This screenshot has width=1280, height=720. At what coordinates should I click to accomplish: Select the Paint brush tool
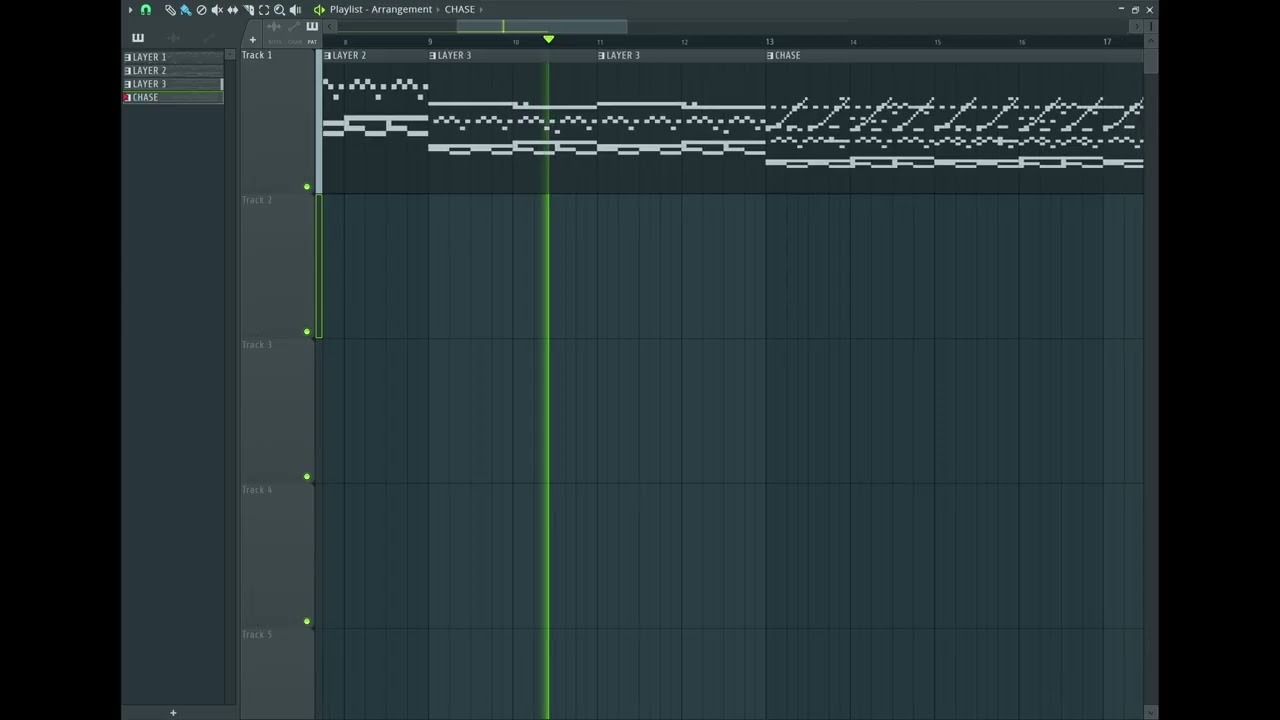pyautogui.click(x=185, y=9)
